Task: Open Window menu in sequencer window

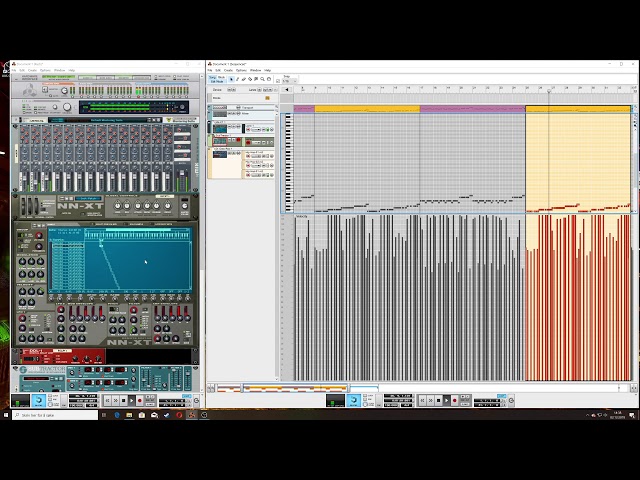Action: point(256,70)
